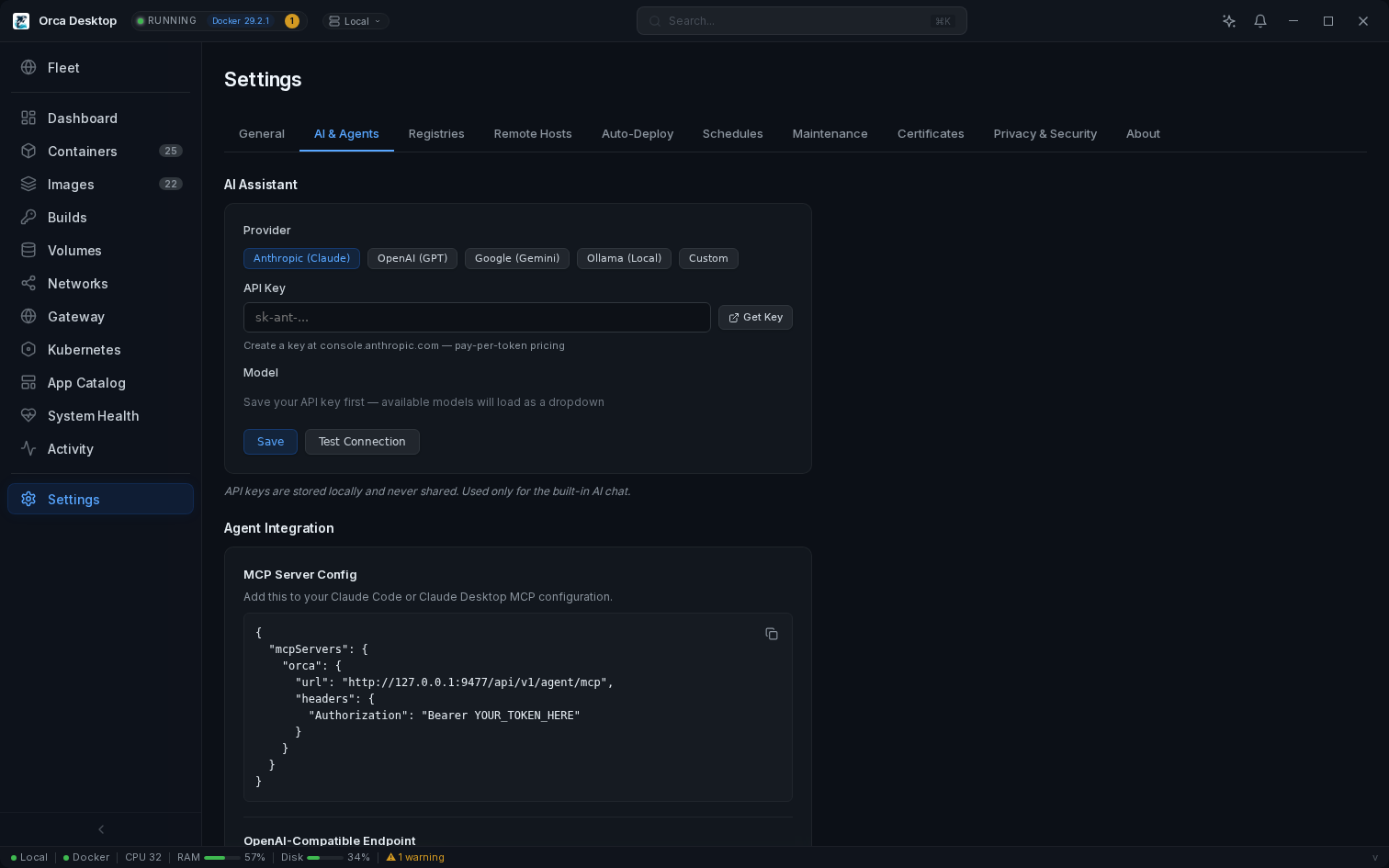Image resolution: width=1389 pixels, height=868 pixels.
Task: Click the Local server icon in top bar
Action: (x=334, y=21)
